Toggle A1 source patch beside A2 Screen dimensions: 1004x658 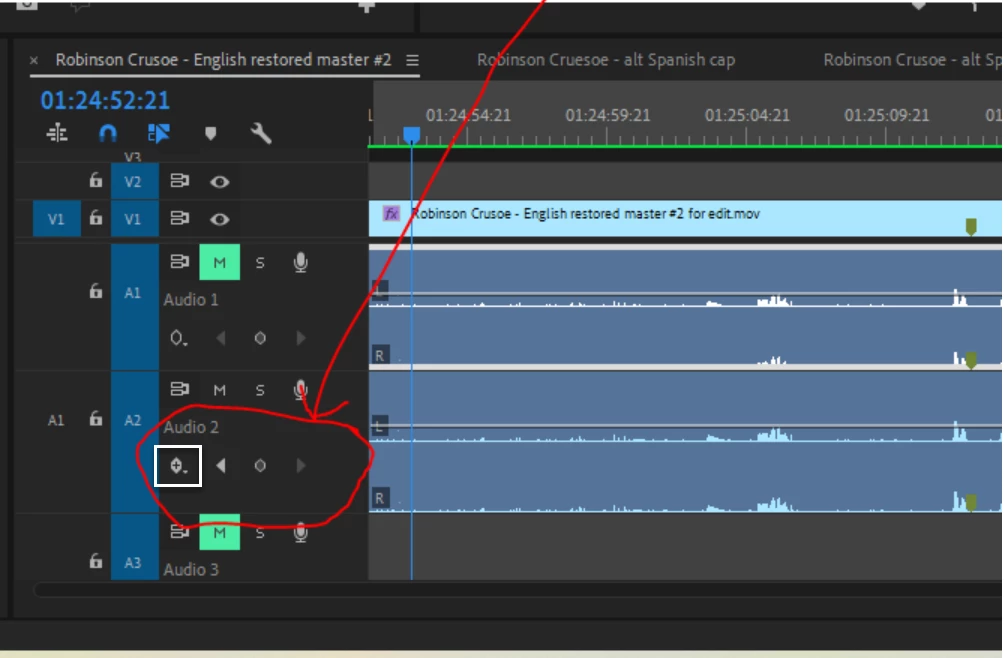[56, 420]
